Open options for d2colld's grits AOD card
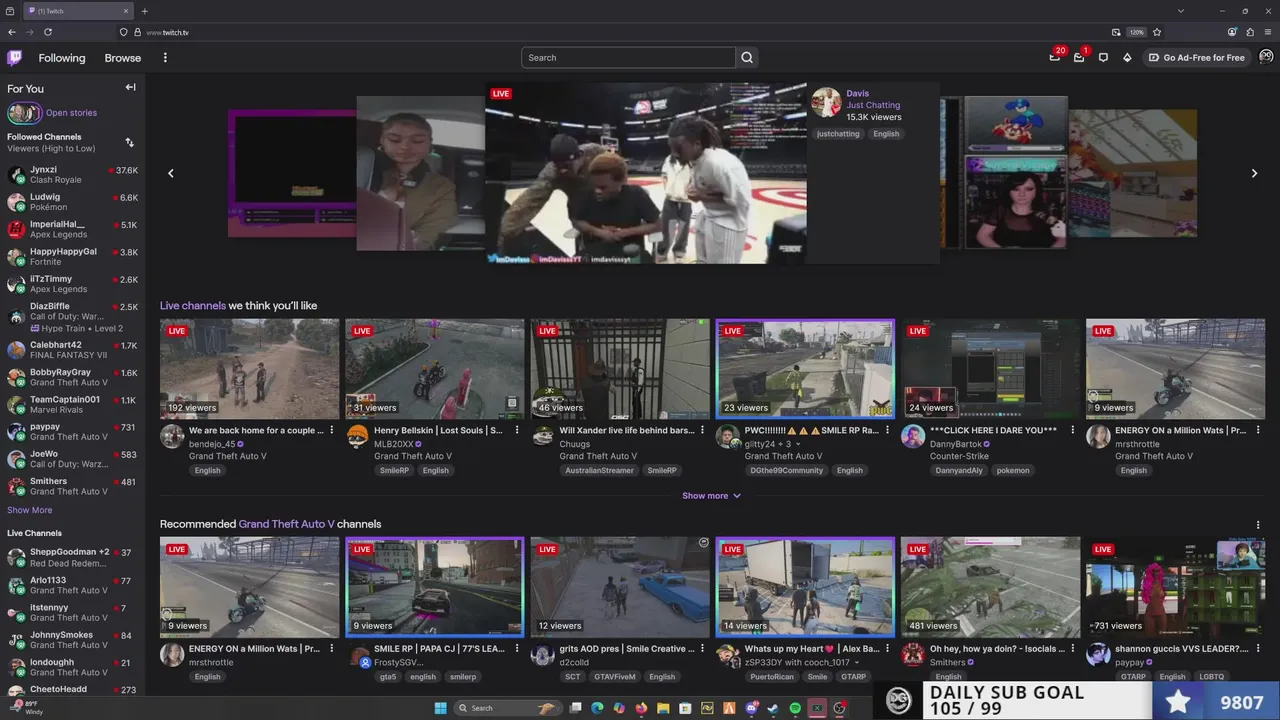Screen dimensions: 1280x720 [x=702, y=649]
